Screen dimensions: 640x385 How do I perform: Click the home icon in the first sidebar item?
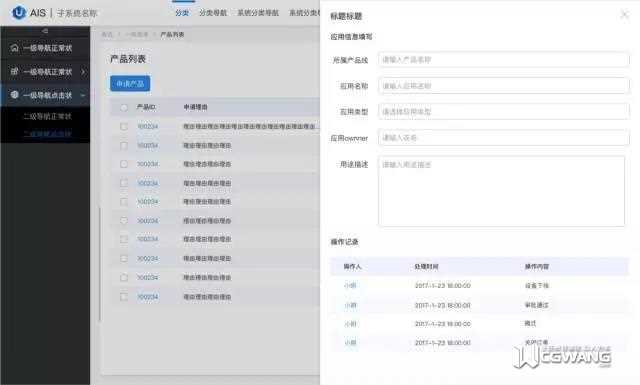[x=14, y=48]
